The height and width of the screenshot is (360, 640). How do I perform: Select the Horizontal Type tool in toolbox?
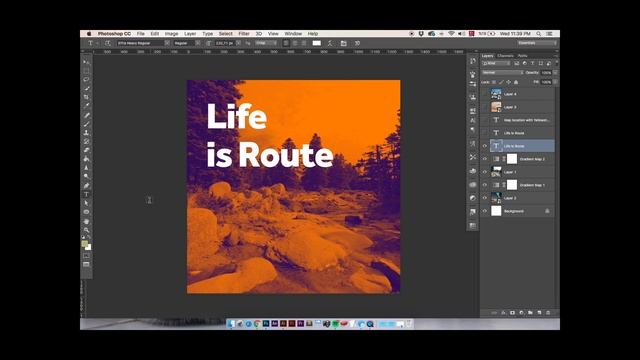(x=86, y=194)
